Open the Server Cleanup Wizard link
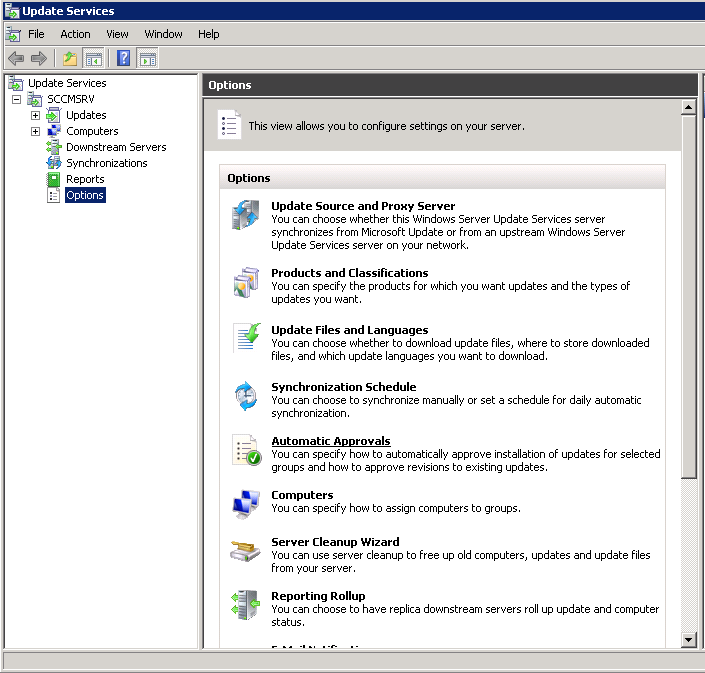This screenshot has height=673, width=705. coord(335,542)
